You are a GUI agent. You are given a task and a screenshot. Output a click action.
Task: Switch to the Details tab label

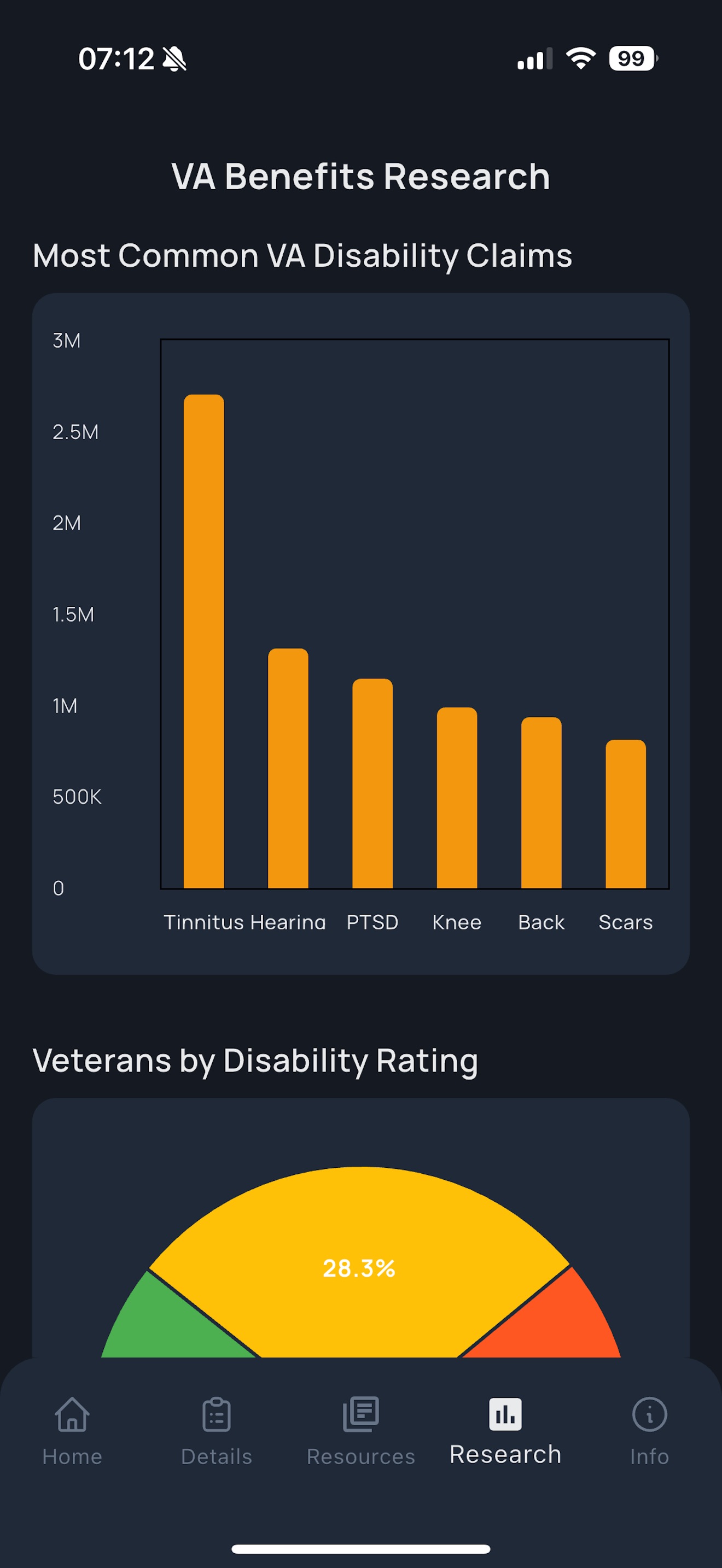pos(216,1456)
